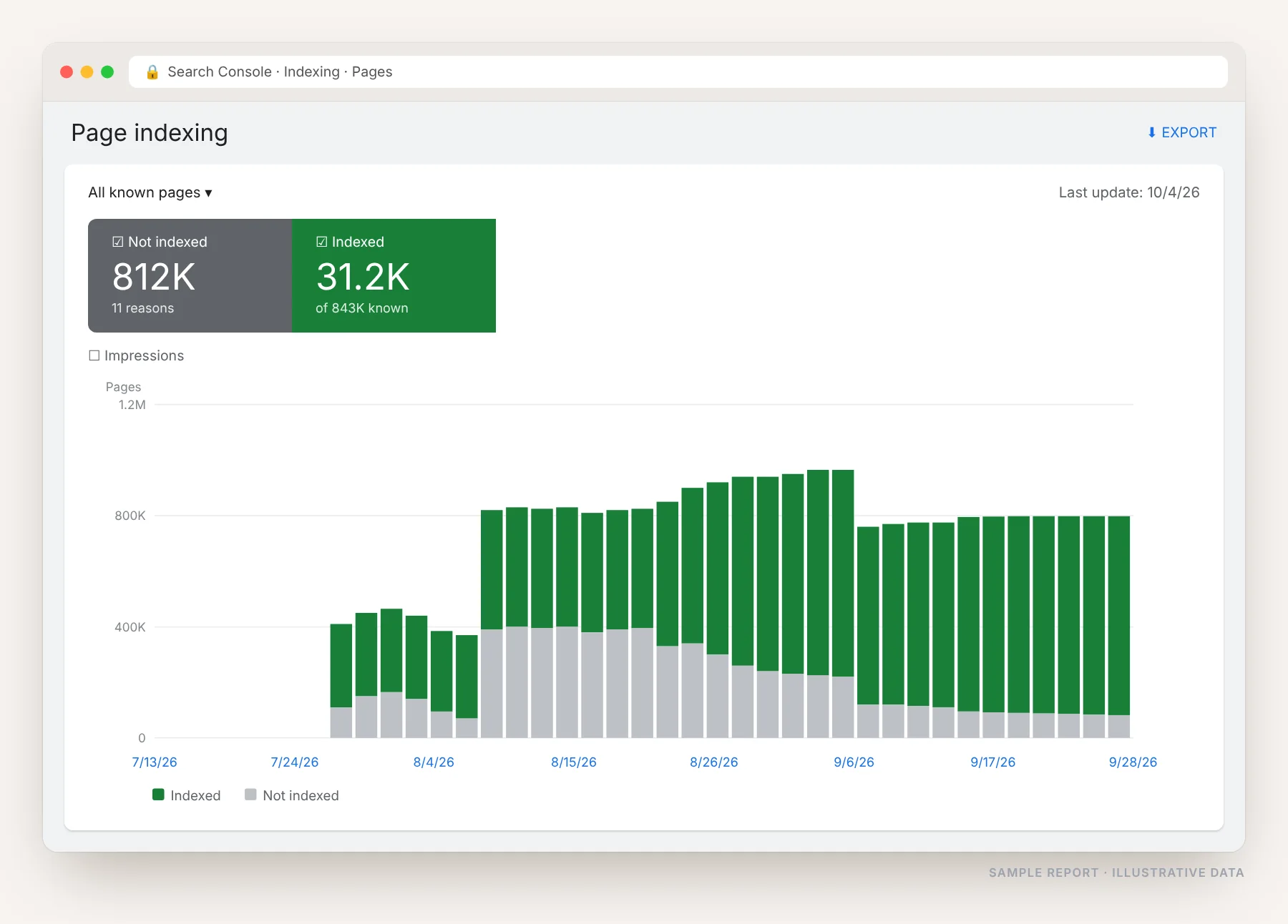Click the 'of 843K known' text
The height and width of the screenshot is (924, 1288).
tap(362, 308)
